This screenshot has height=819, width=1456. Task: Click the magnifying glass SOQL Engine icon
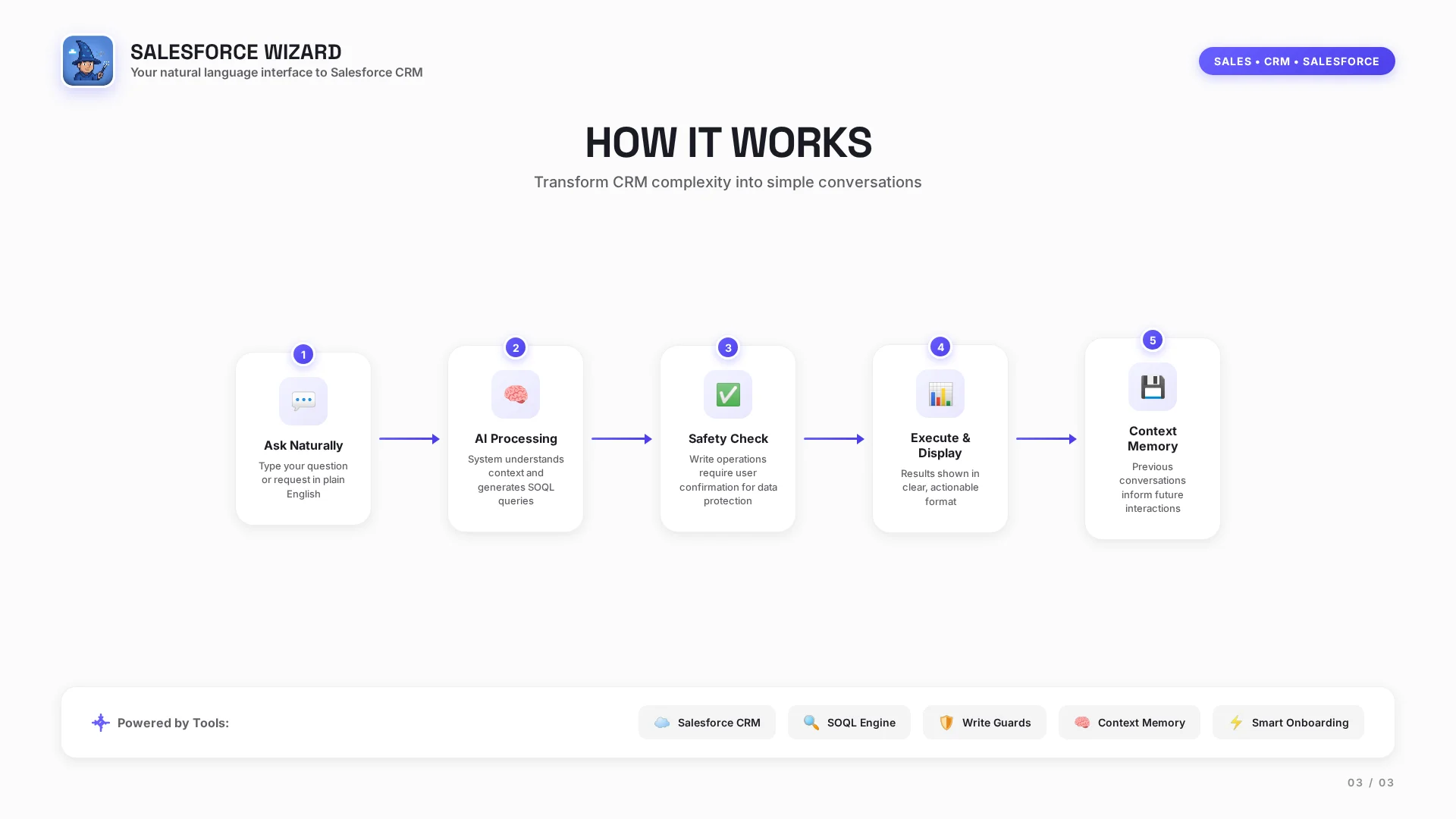[x=811, y=723]
